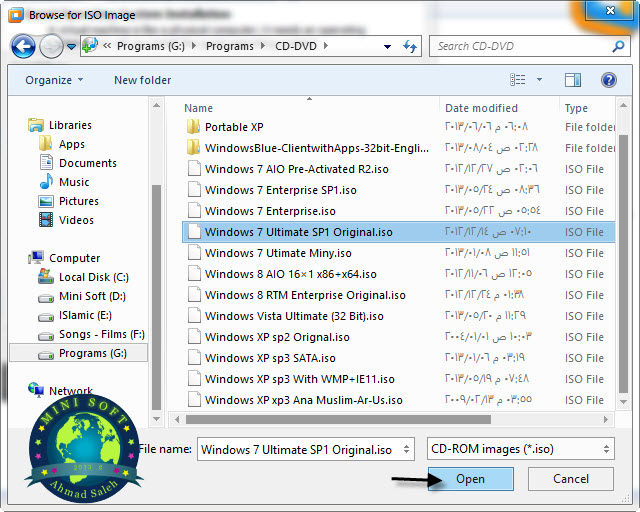This screenshot has height=512, width=640.
Task: Click the refresh icon in address bar
Action: click(x=410, y=46)
